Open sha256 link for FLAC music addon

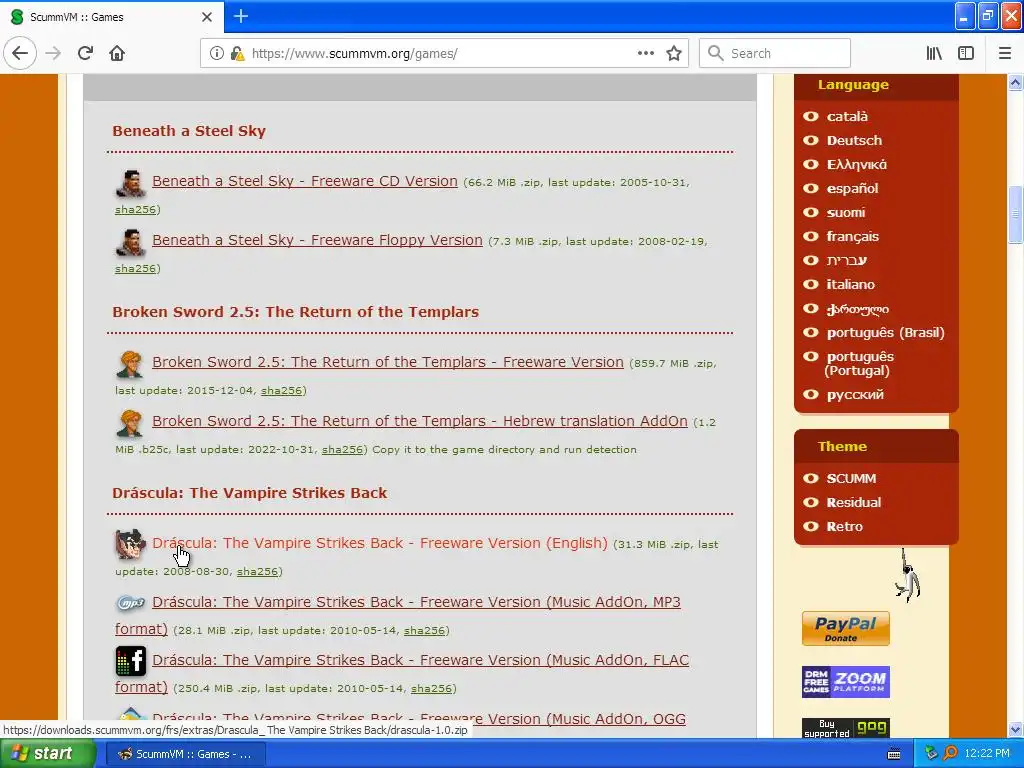pos(431,688)
